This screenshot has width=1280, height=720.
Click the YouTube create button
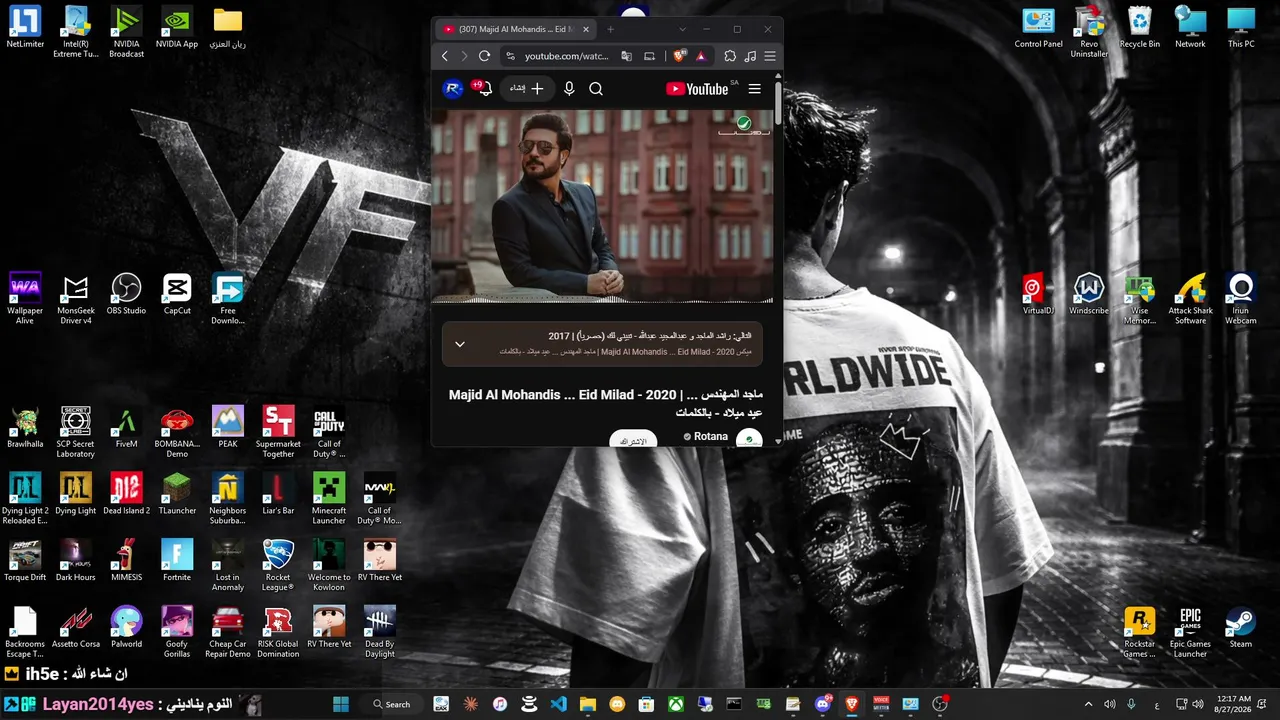tap(526, 88)
